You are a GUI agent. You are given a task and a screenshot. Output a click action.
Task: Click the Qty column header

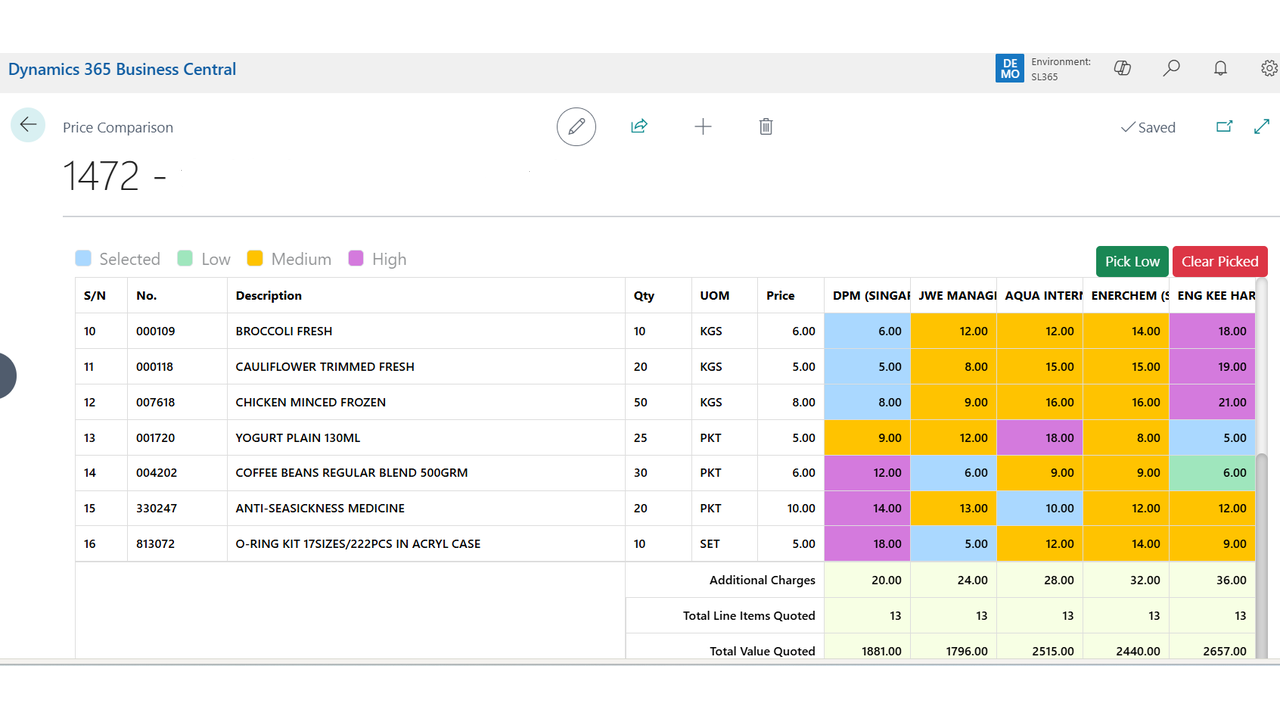coord(658,295)
